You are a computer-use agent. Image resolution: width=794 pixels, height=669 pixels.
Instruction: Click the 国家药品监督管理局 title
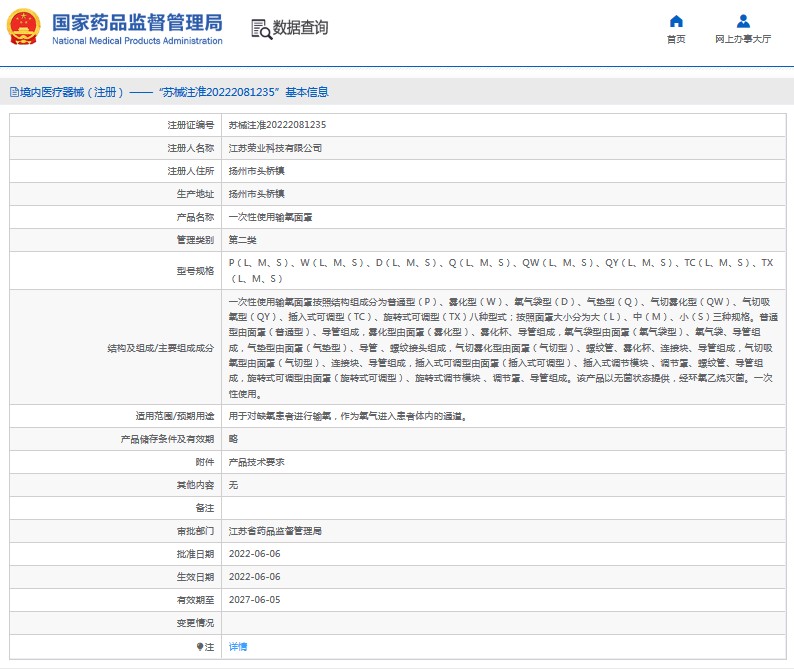coord(137,23)
